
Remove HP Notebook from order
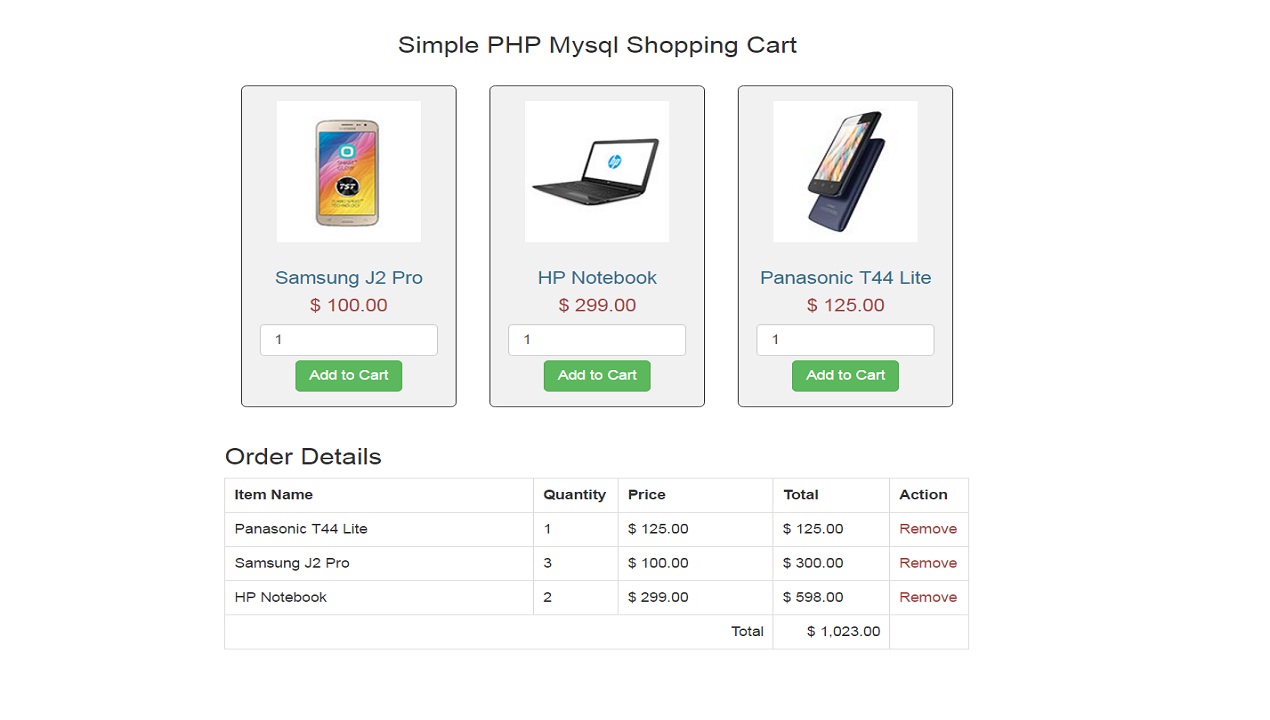927,597
